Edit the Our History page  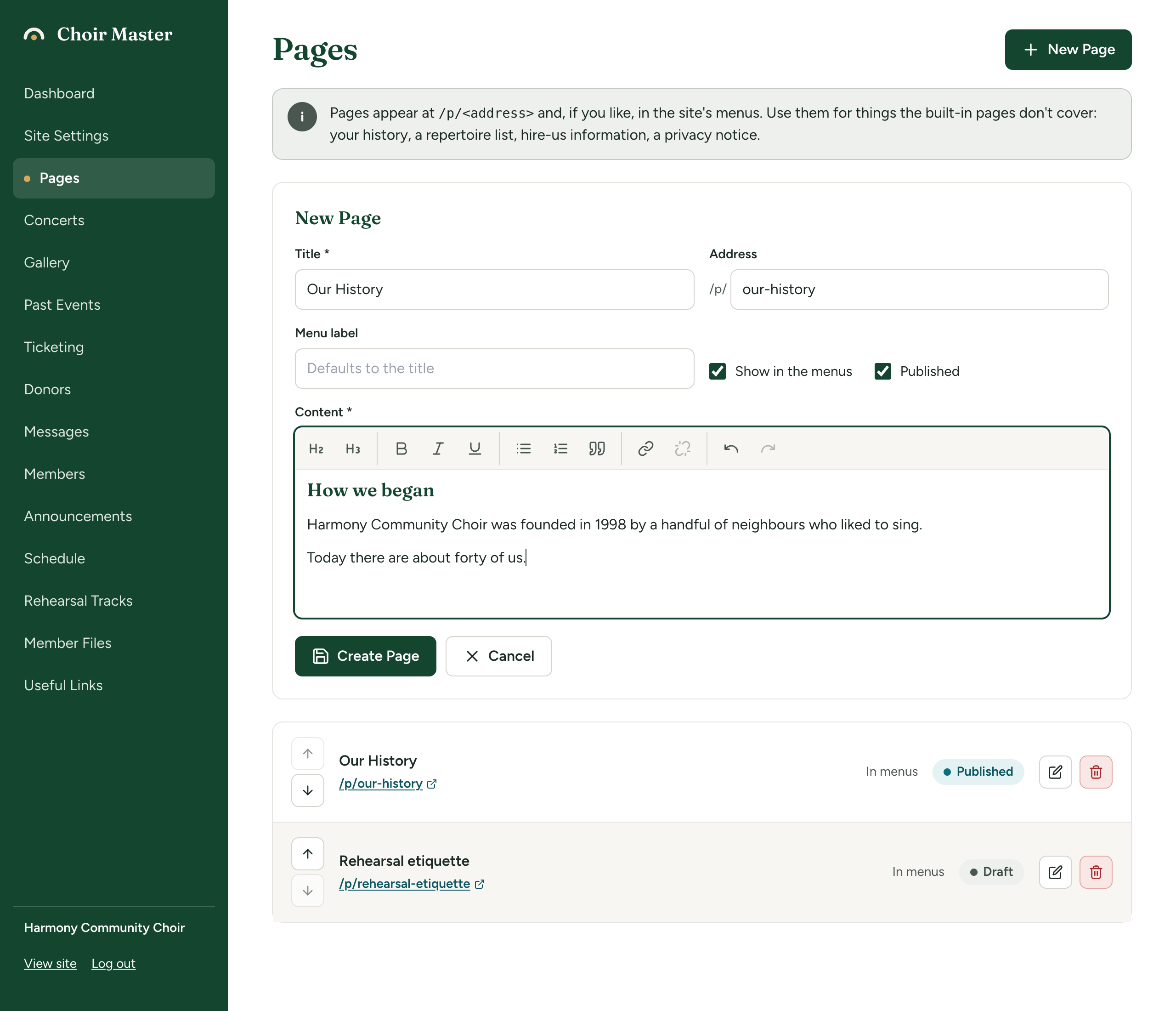tap(1055, 772)
